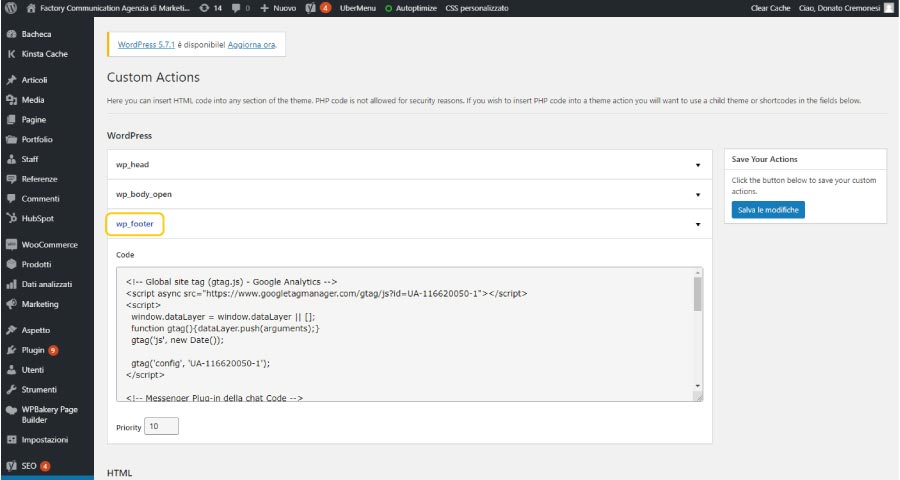
Task: Click the code scrollbar down arrow
Action: tap(697, 386)
